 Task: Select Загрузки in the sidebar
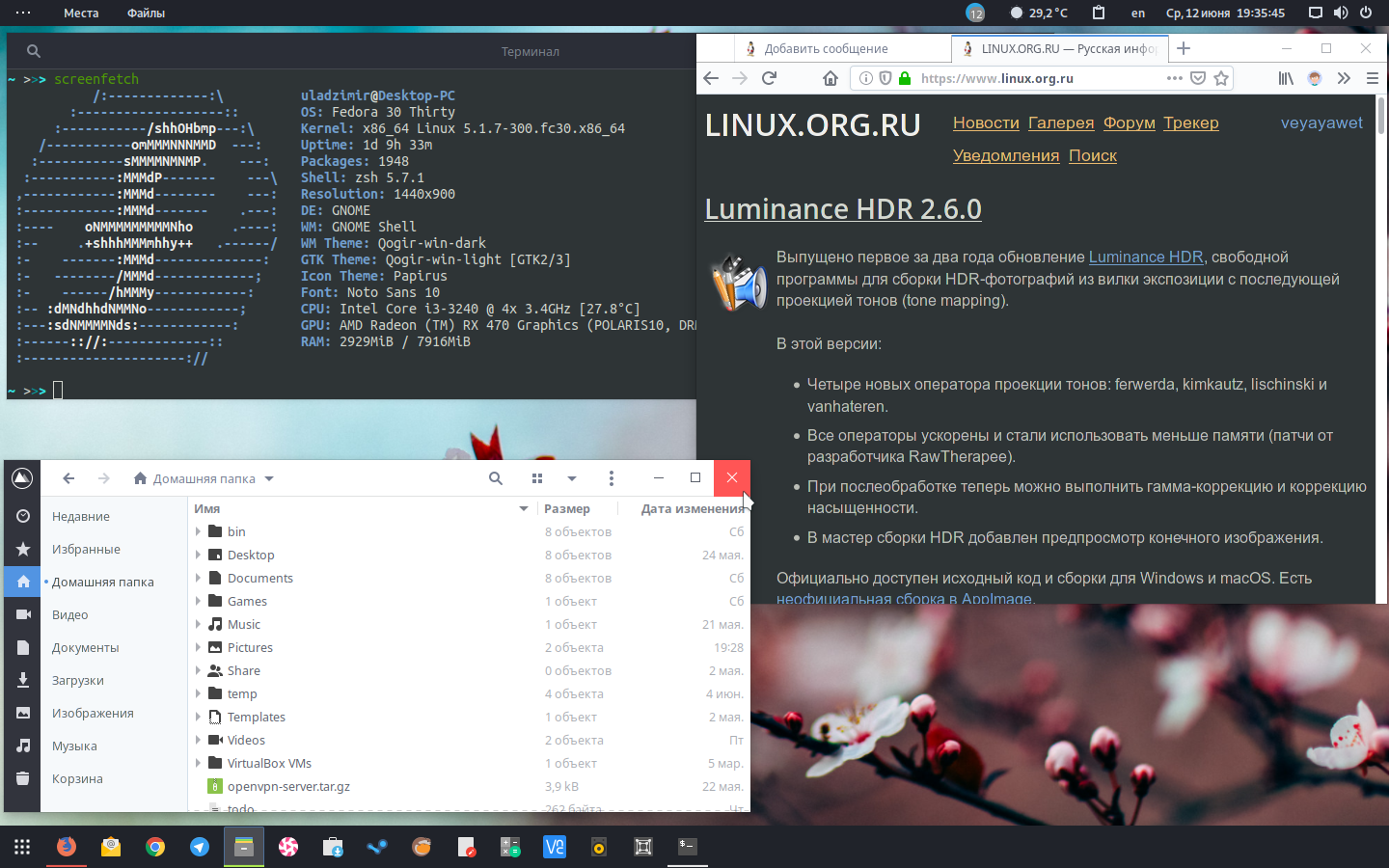tap(77, 680)
